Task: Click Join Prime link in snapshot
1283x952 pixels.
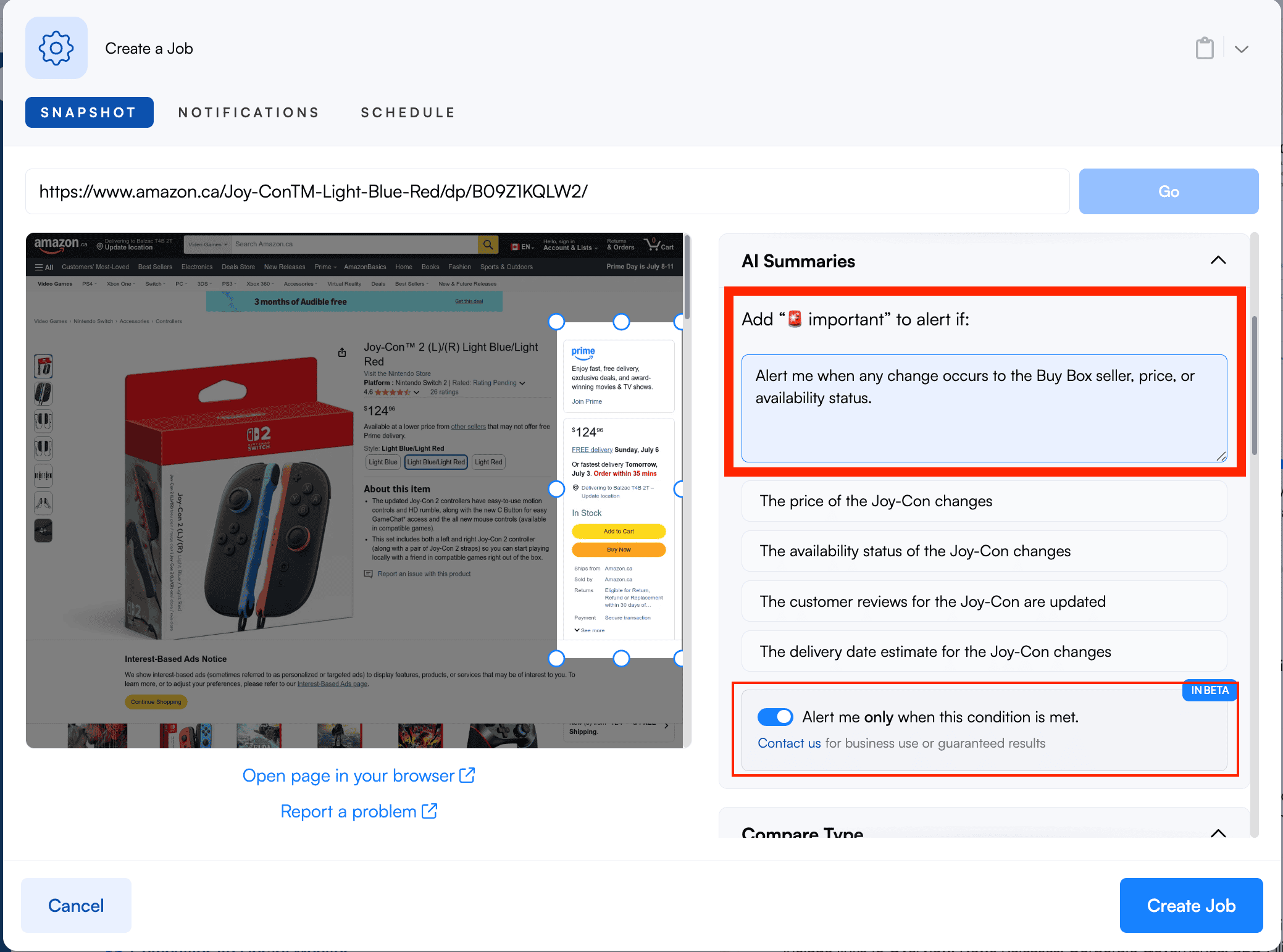Action: click(x=587, y=401)
